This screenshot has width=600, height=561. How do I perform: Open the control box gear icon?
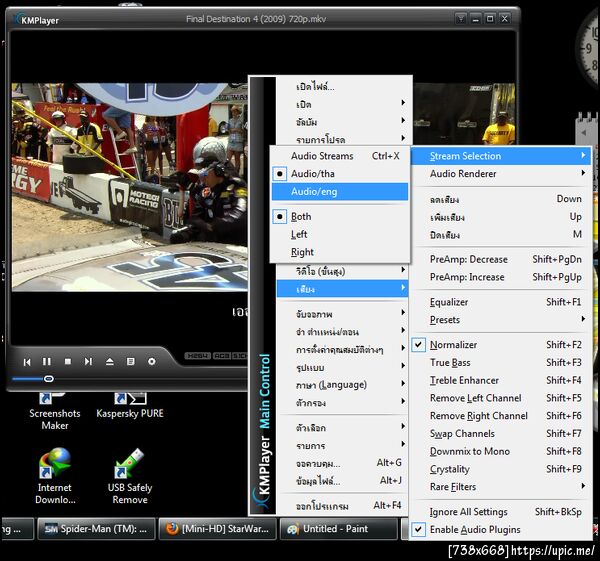pos(152,362)
